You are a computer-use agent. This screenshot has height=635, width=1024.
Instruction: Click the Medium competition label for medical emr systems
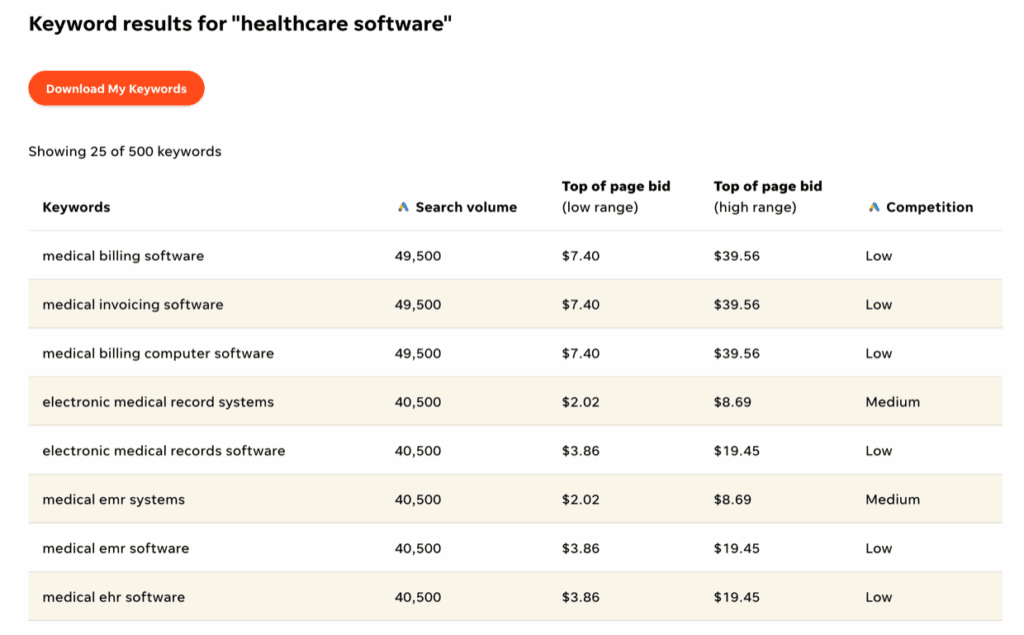click(892, 498)
